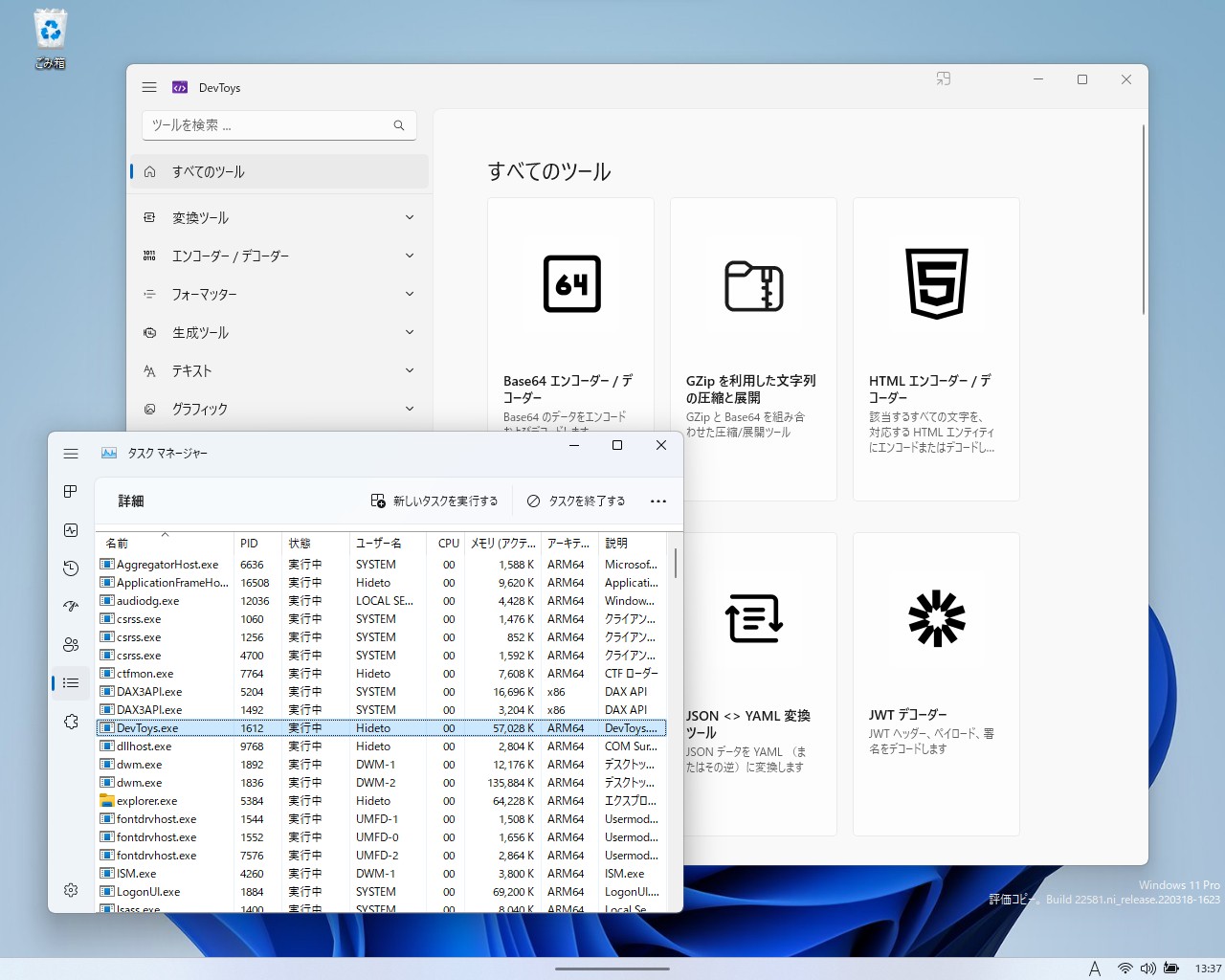Open the JWT デコーダー tool icon

(935, 618)
